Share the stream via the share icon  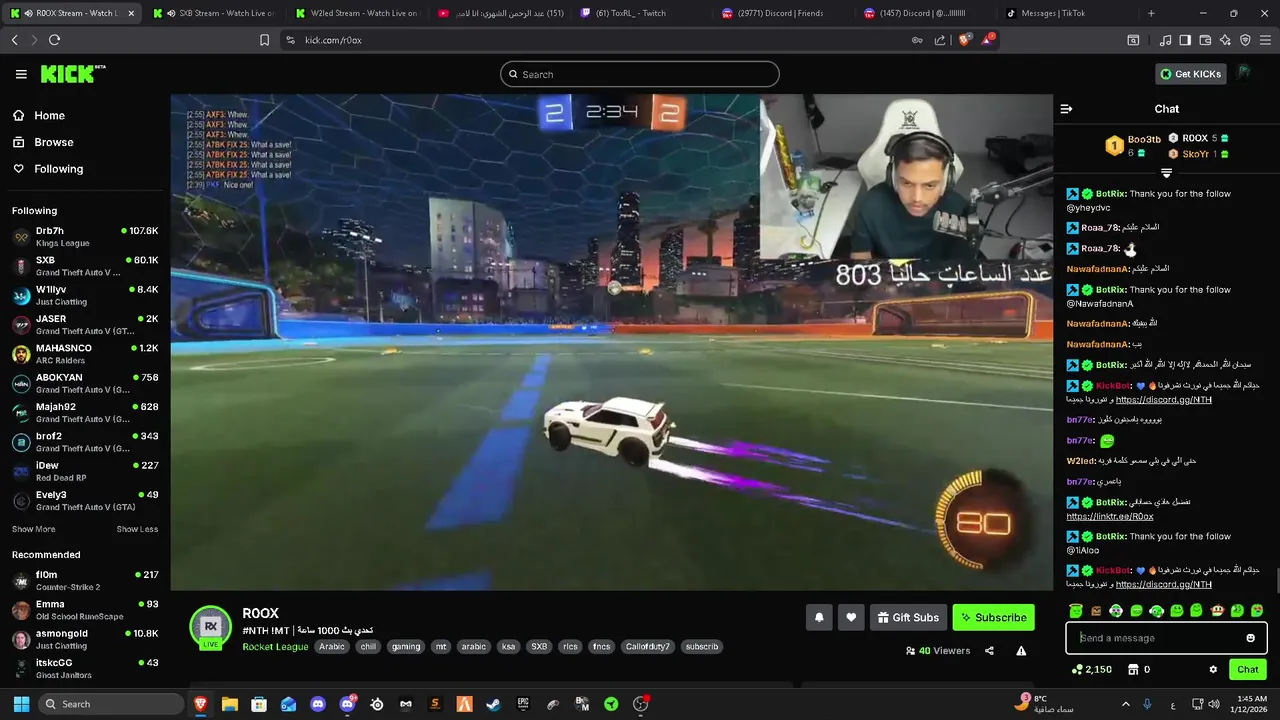[x=989, y=651]
